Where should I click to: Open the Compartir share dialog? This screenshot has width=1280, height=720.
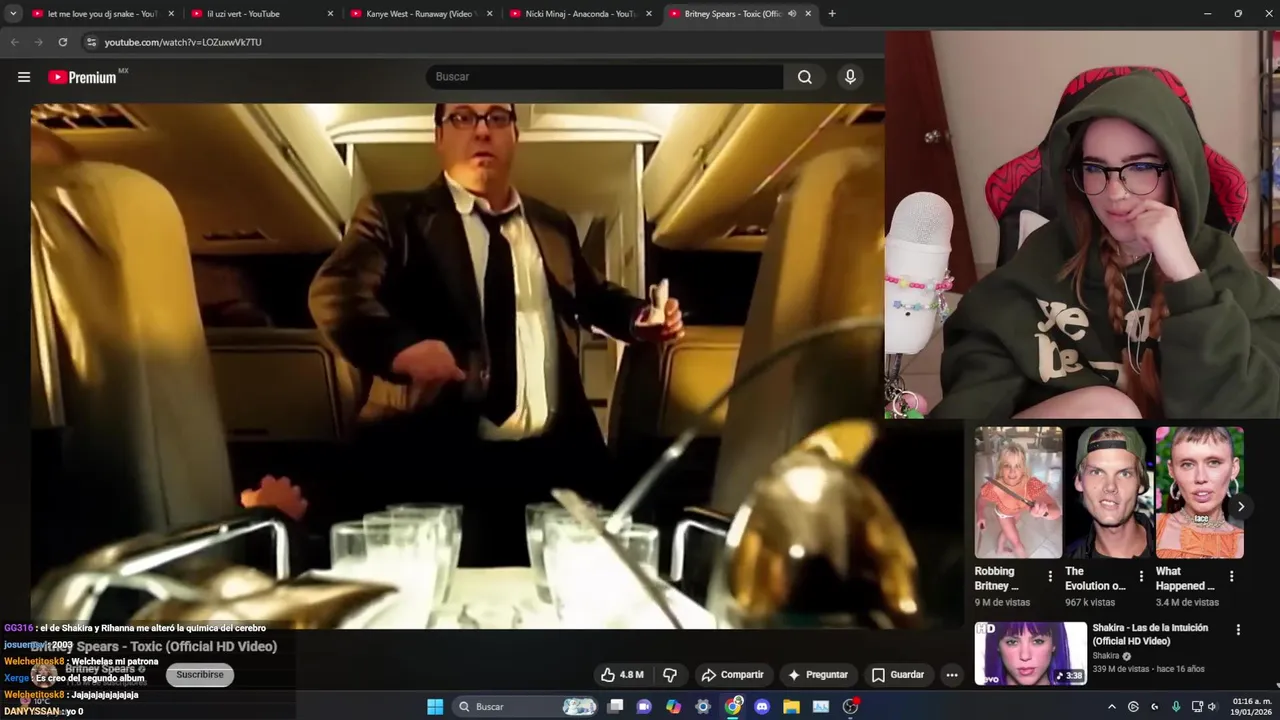coord(732,675)
